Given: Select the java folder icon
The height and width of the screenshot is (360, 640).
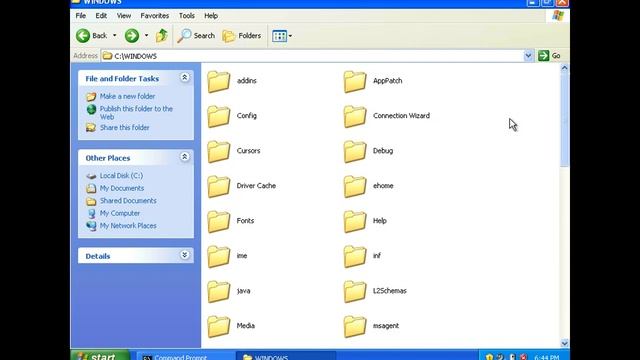Looking at the screenshot, I should pos(219,291).
